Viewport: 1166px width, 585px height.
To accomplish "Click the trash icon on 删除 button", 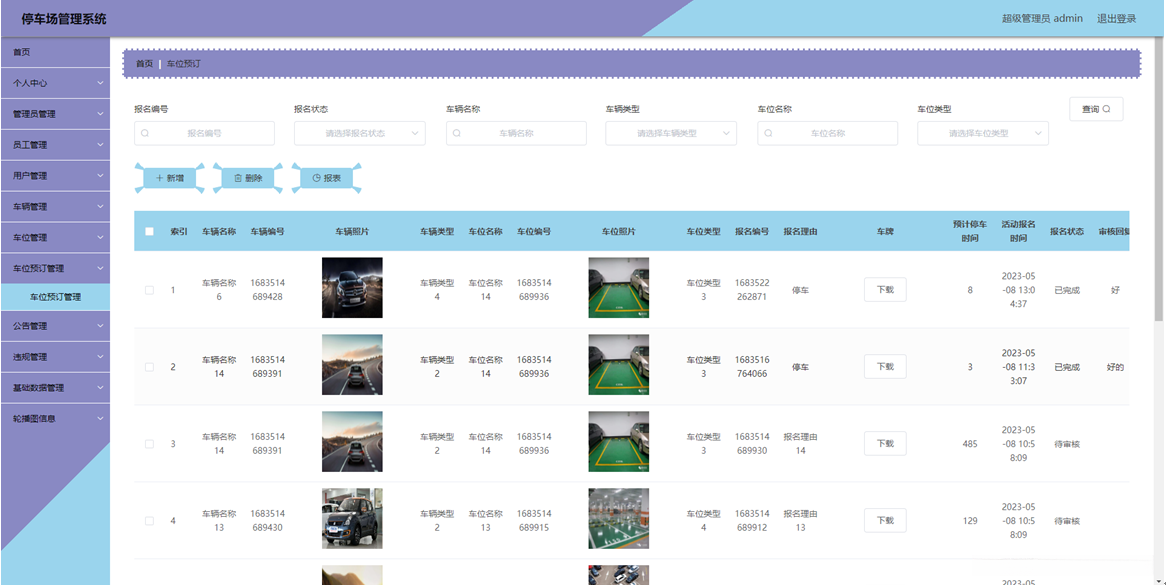I will coord(238,178).
